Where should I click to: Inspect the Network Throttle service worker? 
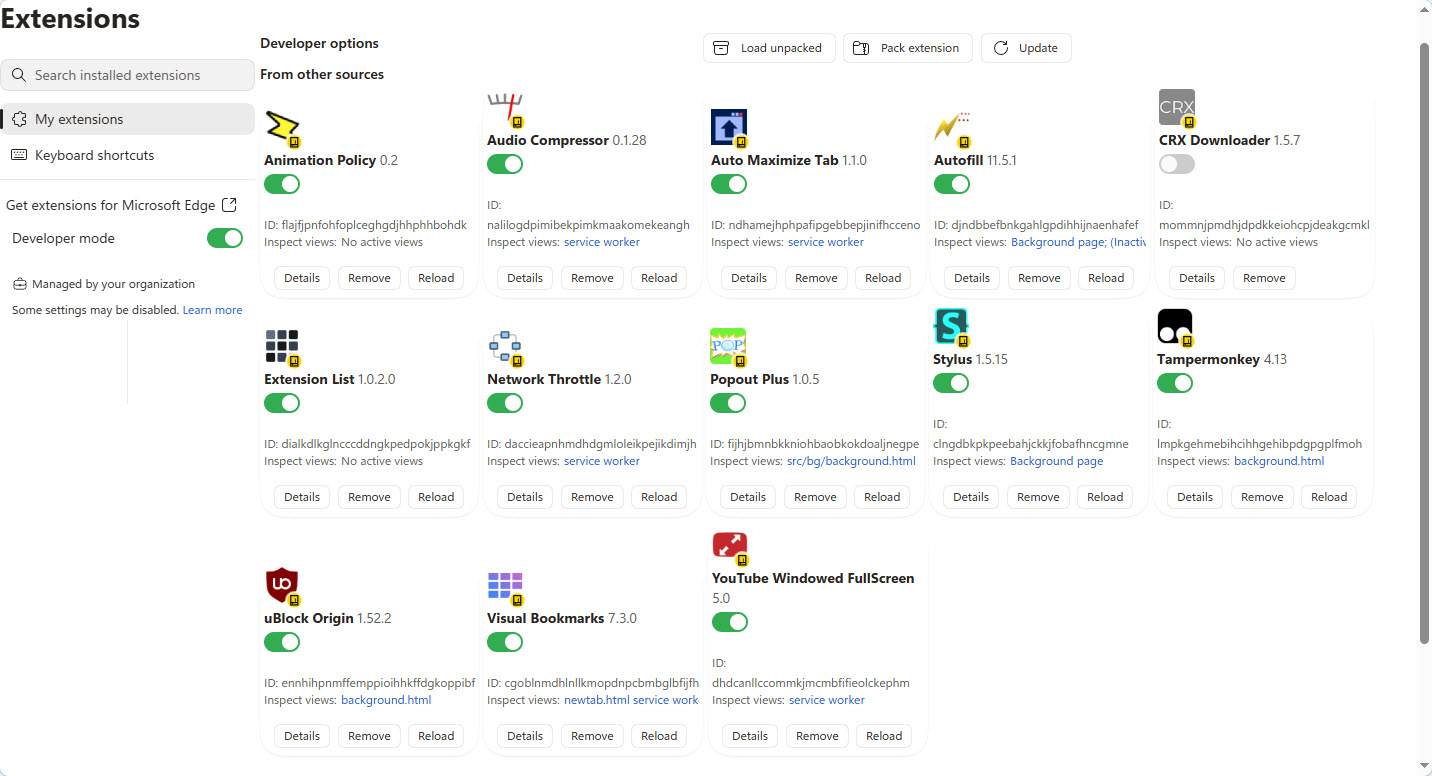pyautogui.click(x=602, y=461)
